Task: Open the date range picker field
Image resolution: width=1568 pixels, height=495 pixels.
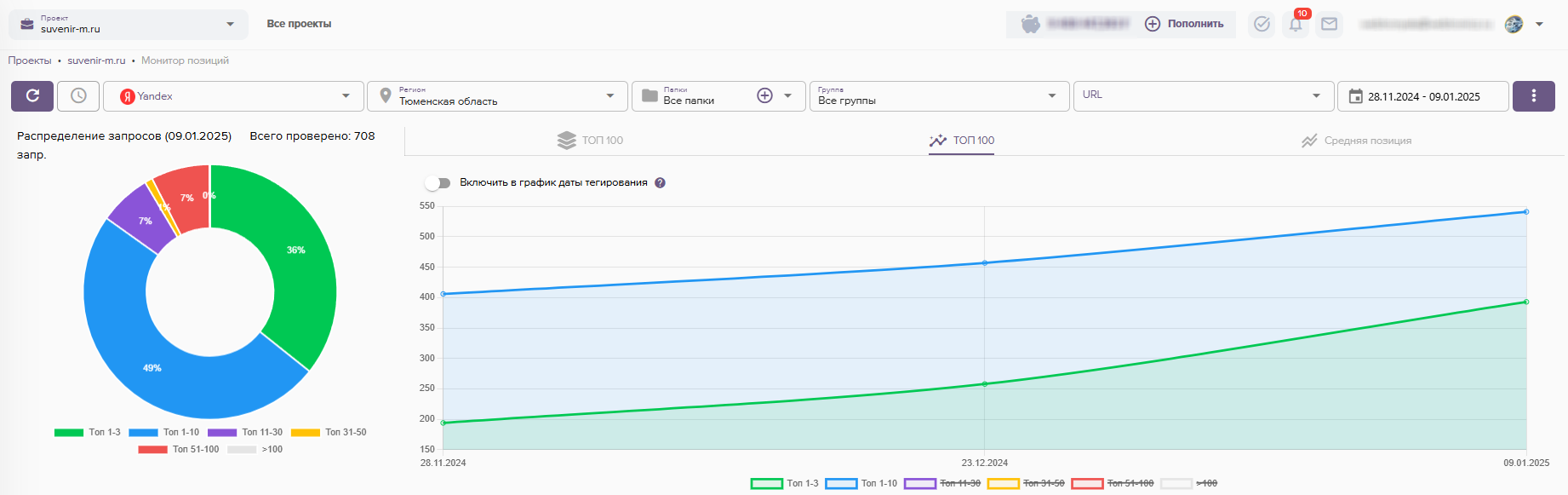Action: (1422, 96)
